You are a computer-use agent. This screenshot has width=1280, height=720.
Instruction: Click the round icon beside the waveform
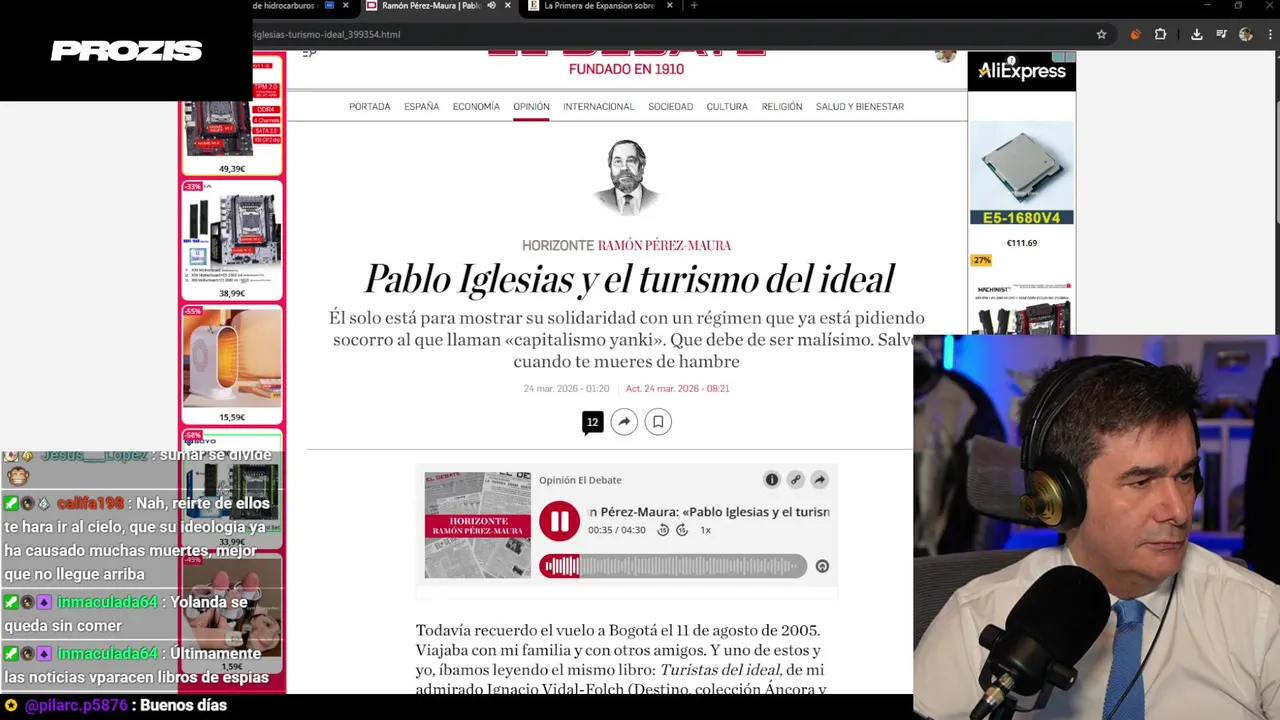[822, 566]
